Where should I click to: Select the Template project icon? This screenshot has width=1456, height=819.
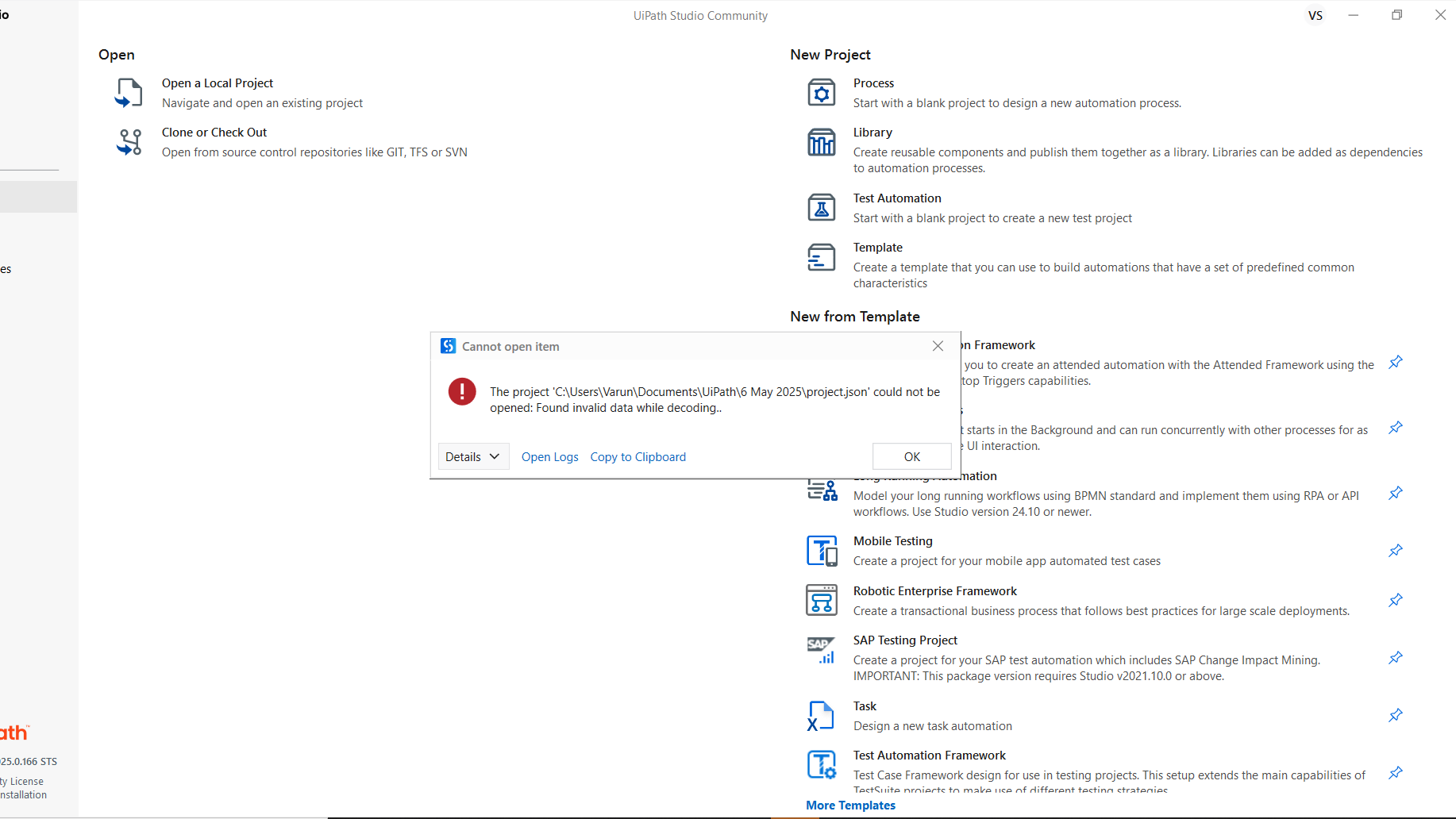pos(822,257)
